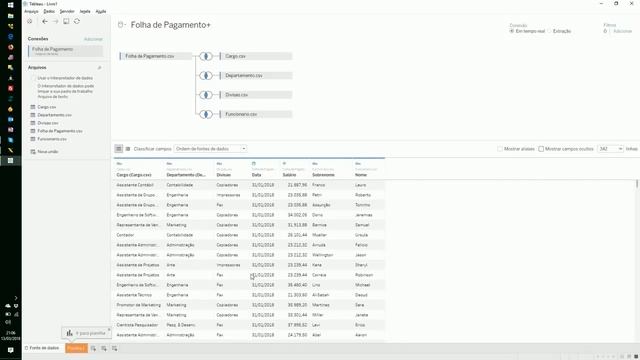The image size is (640, 360).
Task: Go forward with the right arrow toolbar icon
Action: [55, 21]
